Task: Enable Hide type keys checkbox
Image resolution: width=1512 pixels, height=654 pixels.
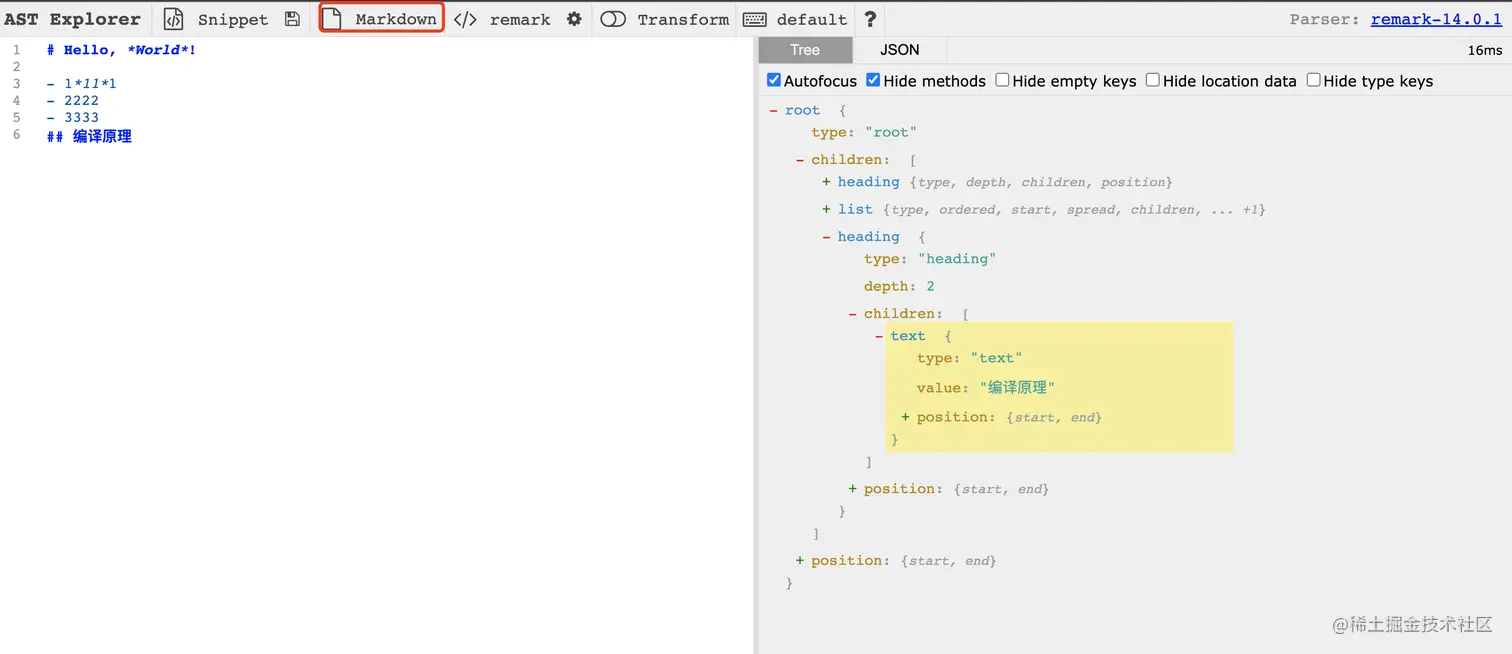Action: pyautogui.click(x=1314, y=80)
